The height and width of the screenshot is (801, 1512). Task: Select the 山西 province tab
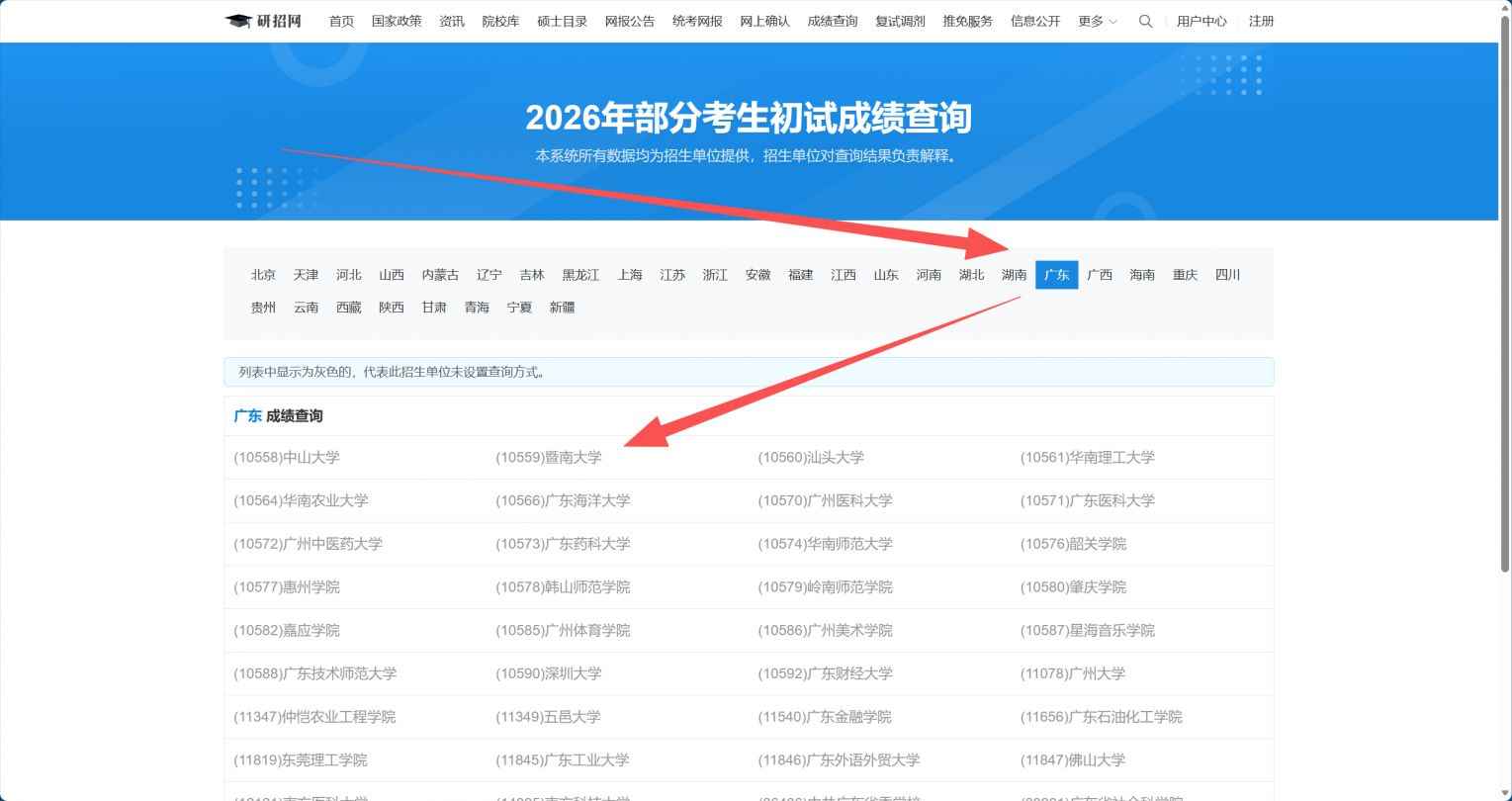[x=392, y=275]
